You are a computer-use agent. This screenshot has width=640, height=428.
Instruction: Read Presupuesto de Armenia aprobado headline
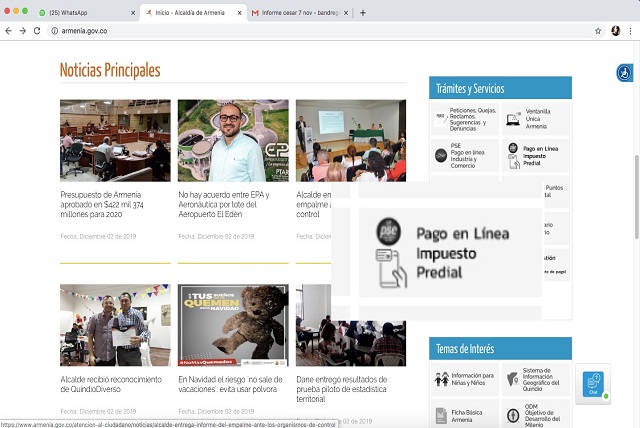(x=102, y=204)
